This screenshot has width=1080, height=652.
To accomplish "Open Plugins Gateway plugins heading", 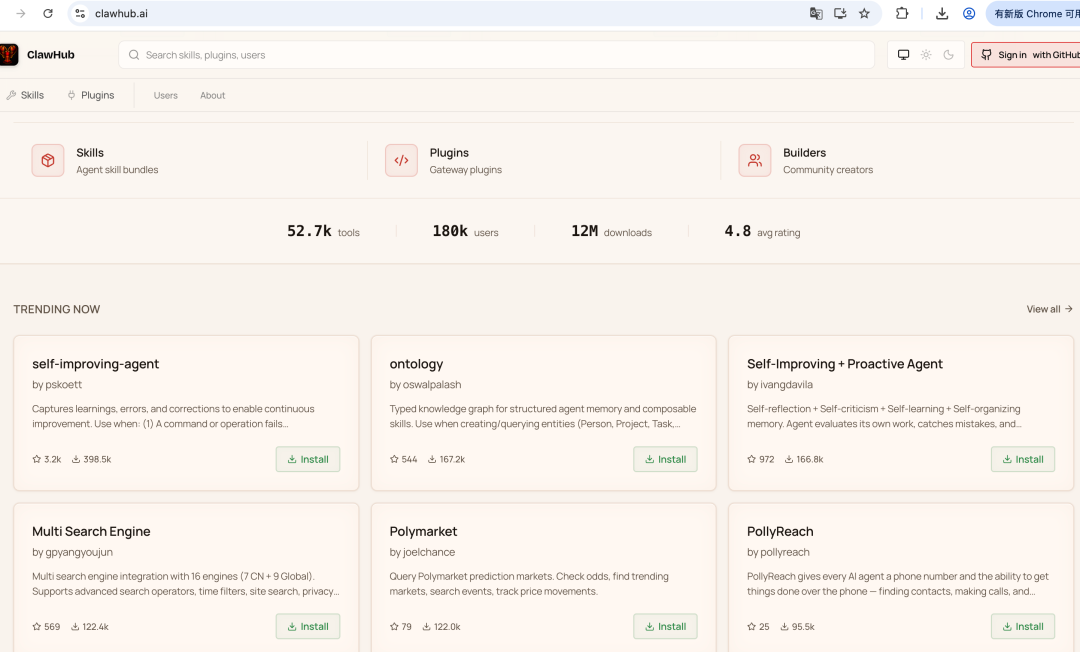I will coord(449,153).
